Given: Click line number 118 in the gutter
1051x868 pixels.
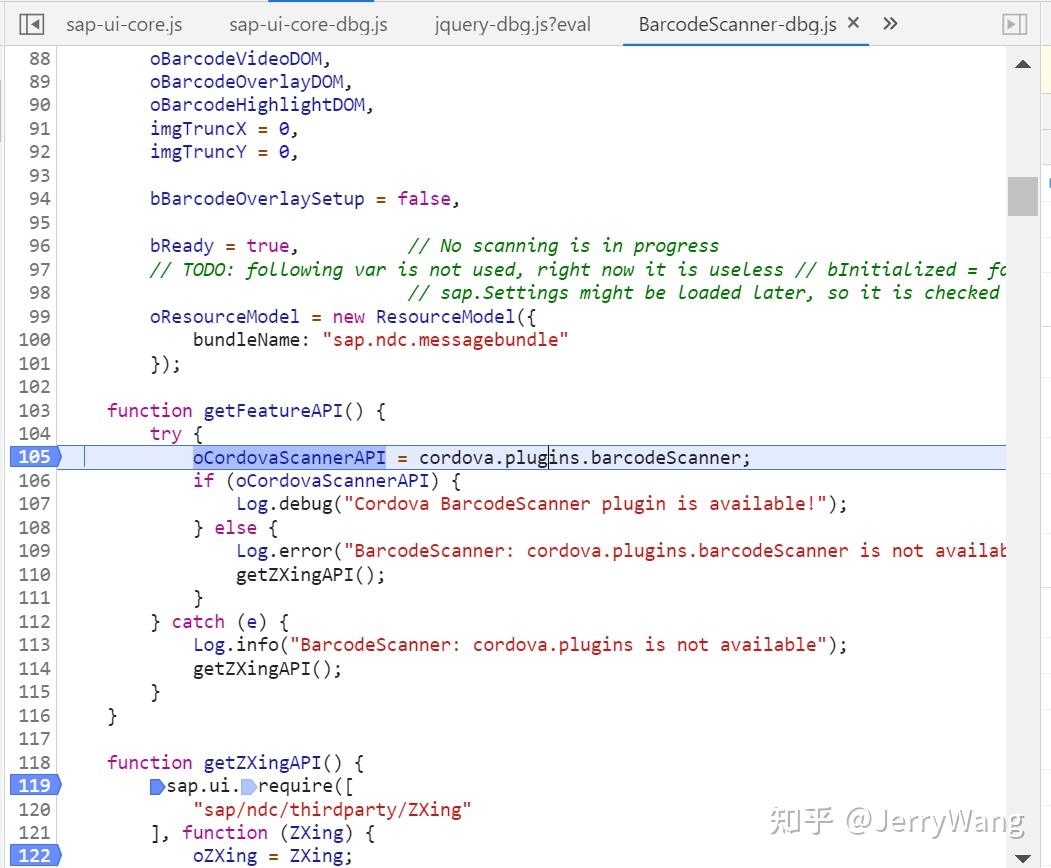Looking at the screenshot, I should click(x=34, y=762).
